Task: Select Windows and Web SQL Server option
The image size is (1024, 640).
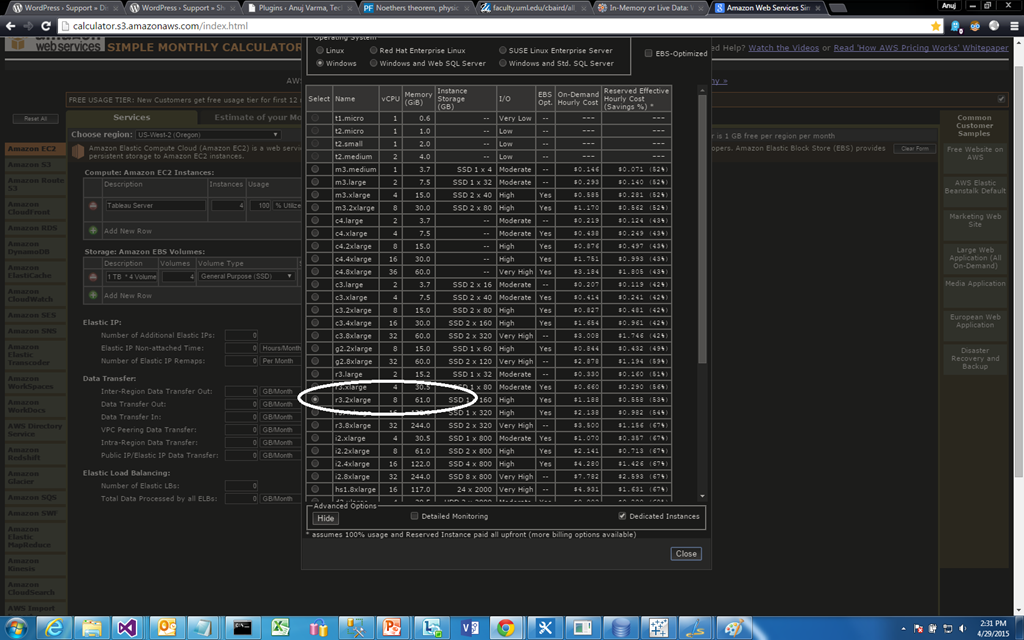Action: click(x=374, y=63)
